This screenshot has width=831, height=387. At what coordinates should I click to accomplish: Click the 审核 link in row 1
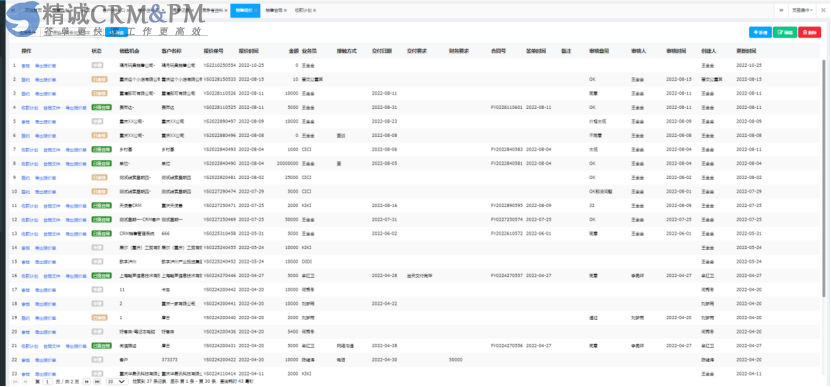(x=25, y=66)
